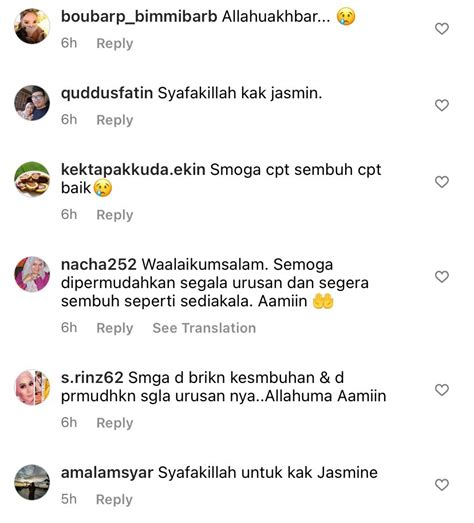See translation of nacha252's comment
Image resolution: width=474 pixels, height=523 pixels.
[204, 328]
